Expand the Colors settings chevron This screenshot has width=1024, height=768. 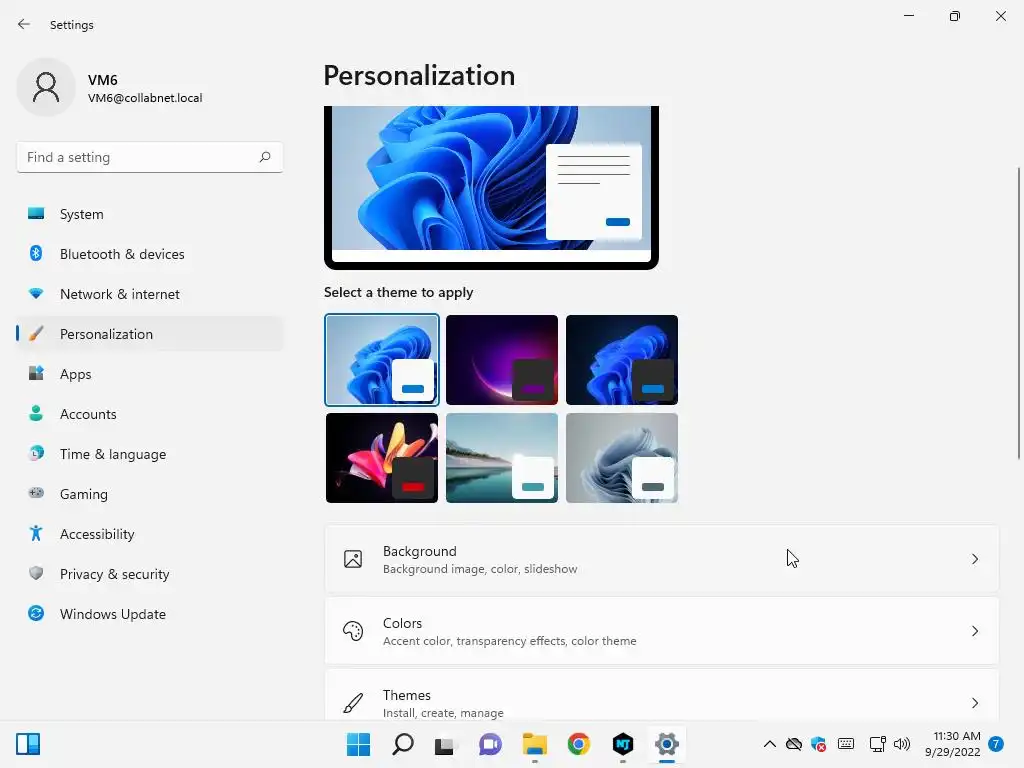click(974, 631)
